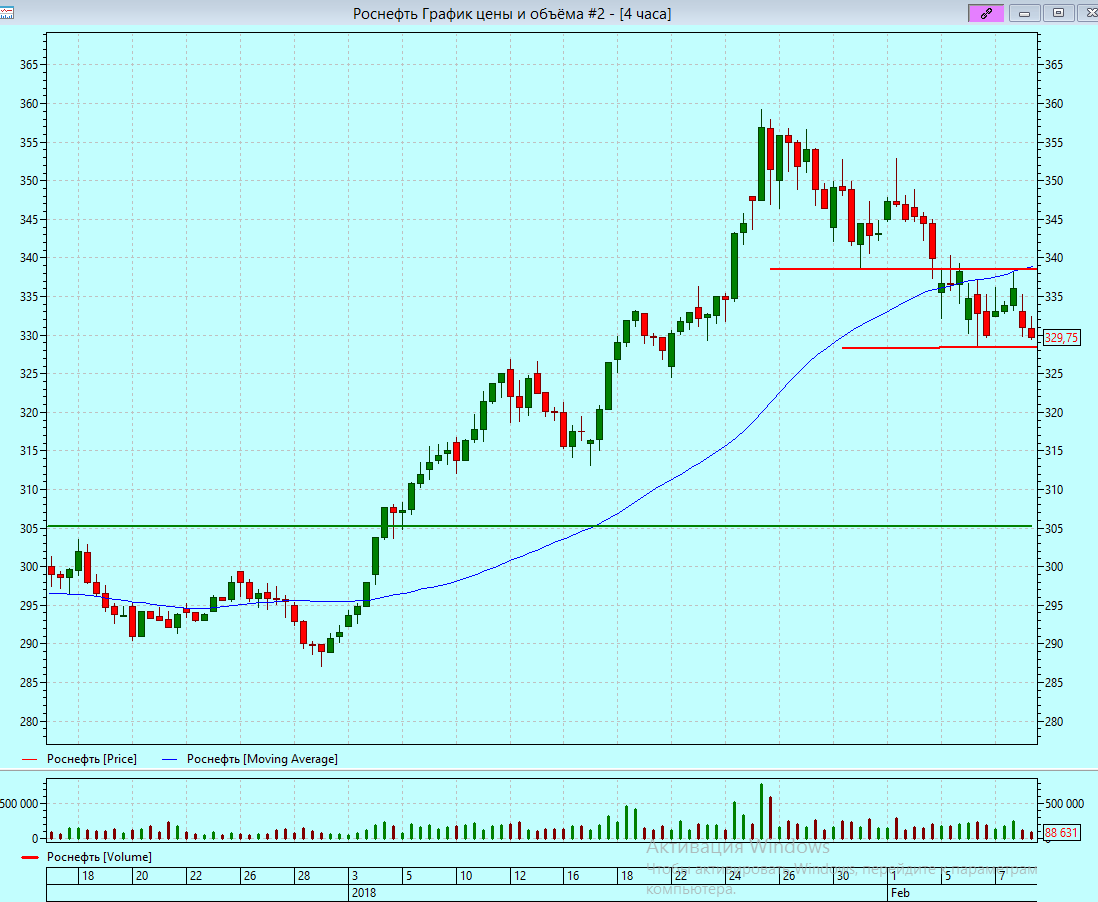1098x902 pixels.
Task: Click date label 20 on the time axis
Action: pyautogui.click(x=142, y=875)
